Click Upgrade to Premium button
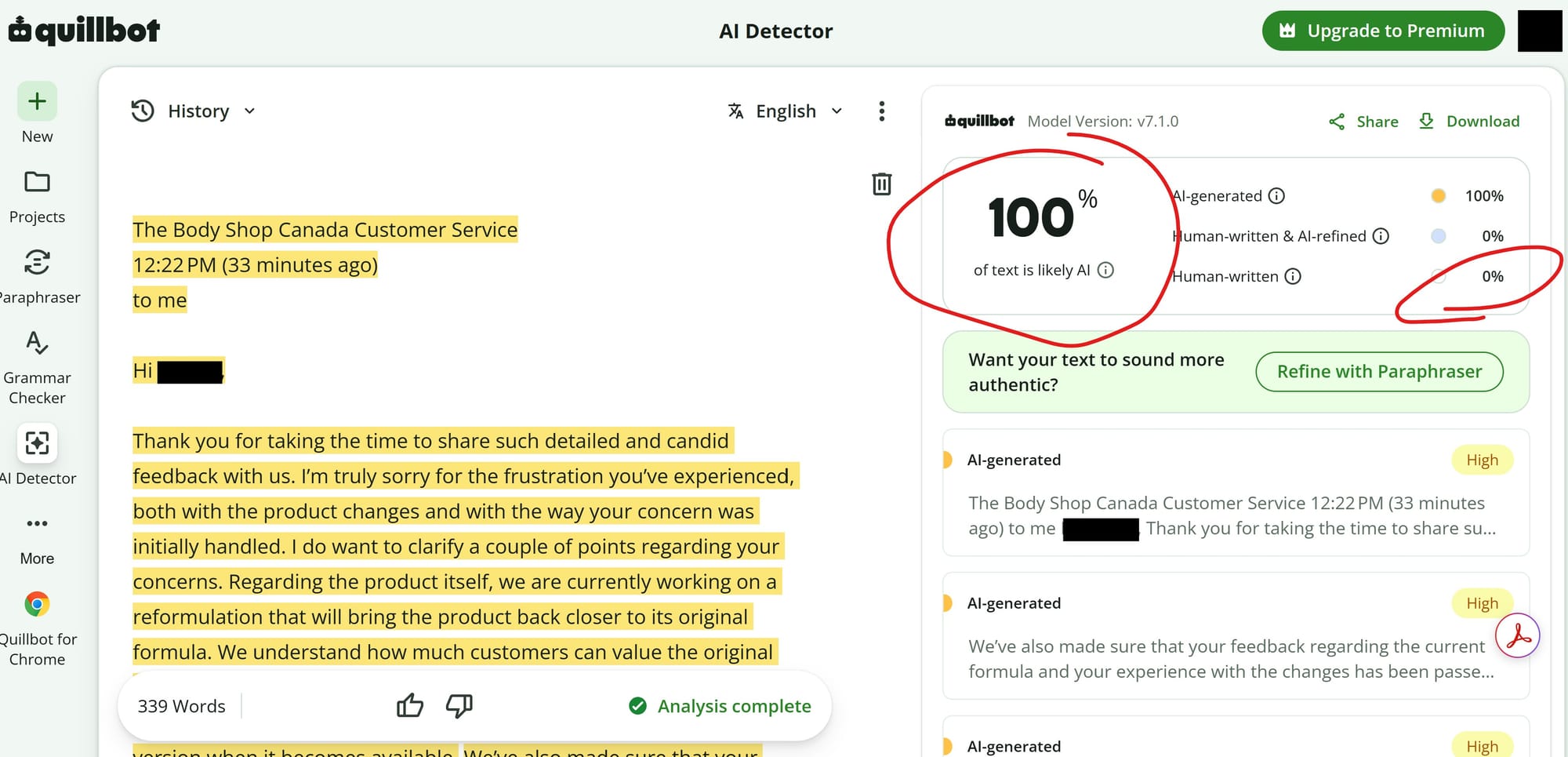1568x757 pixels. click(1383, 31)
